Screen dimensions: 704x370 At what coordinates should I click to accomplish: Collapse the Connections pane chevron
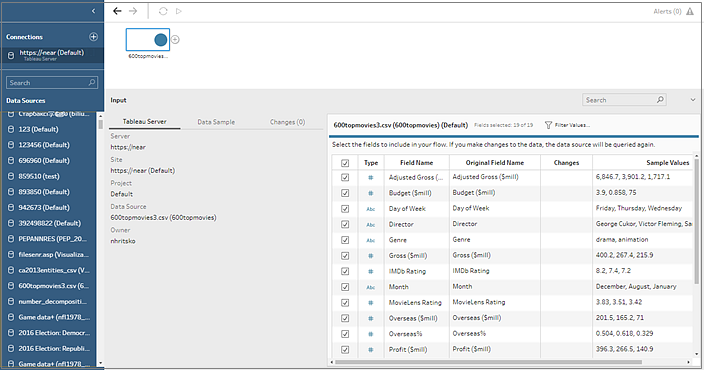click(x=93, y=11)
